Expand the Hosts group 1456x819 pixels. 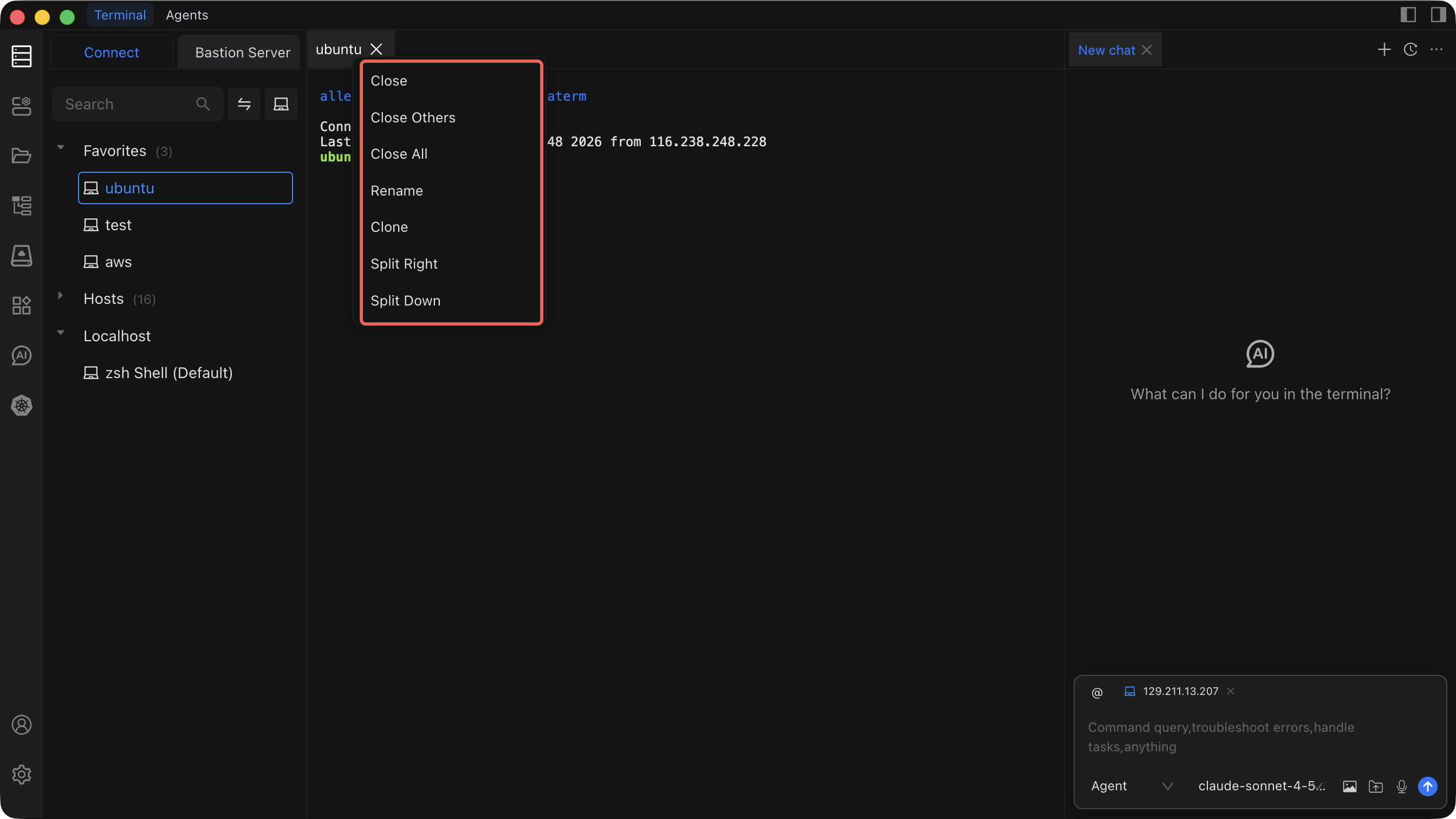click(x=61, y=296)
